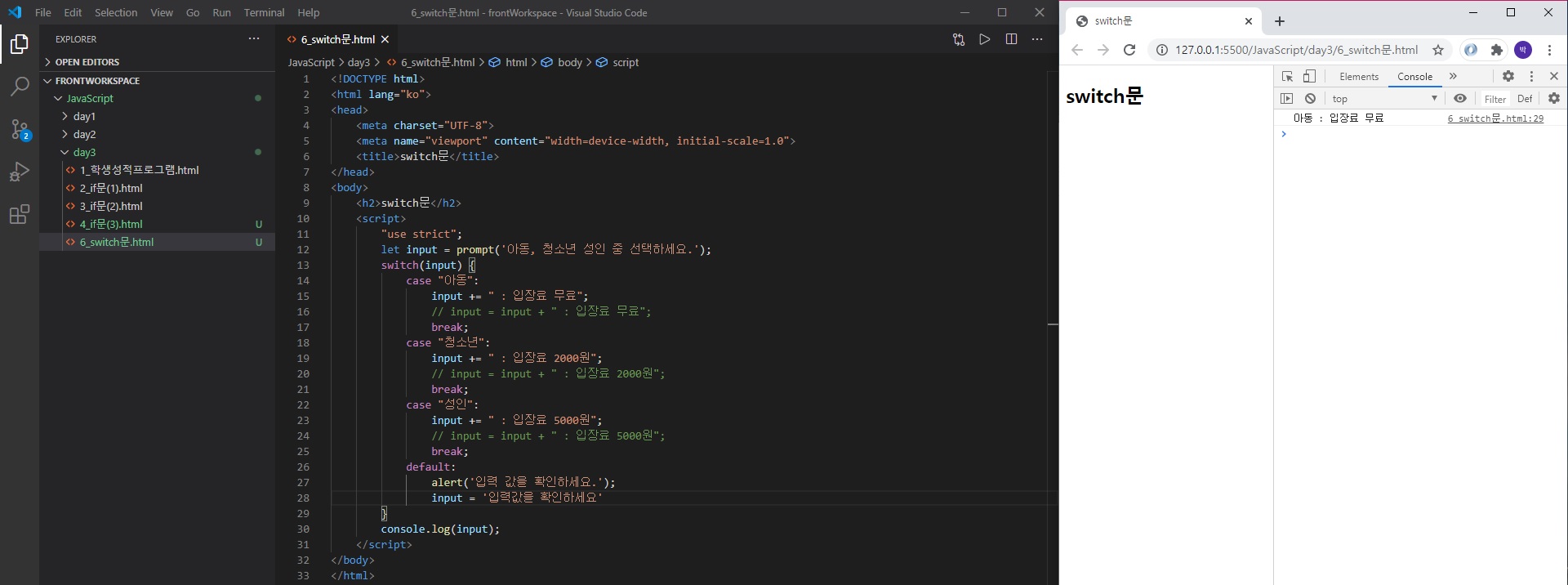Open 2_if문(1).html file
The width and height of the screenshot is (1568, 585).
coord(111,188)
